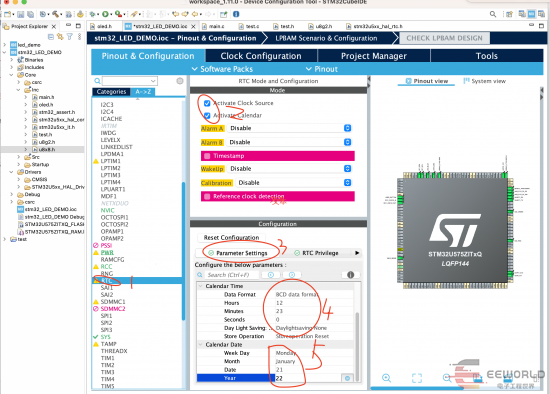Uncheck the Activate Calendar checkbox
Screen dimensions: 550x394
pyautogui.click(x=207, y=115)
